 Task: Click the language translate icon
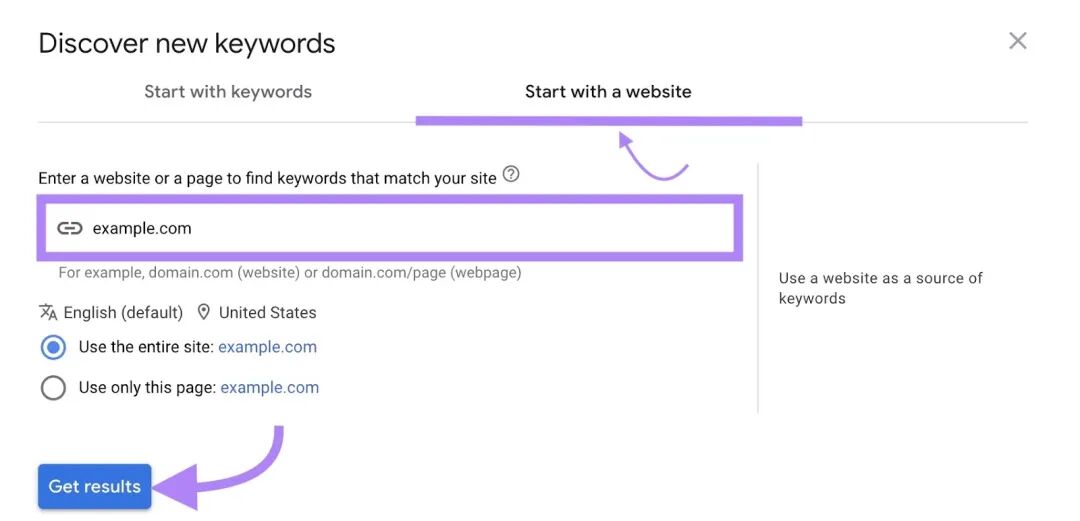click(48, 312)
